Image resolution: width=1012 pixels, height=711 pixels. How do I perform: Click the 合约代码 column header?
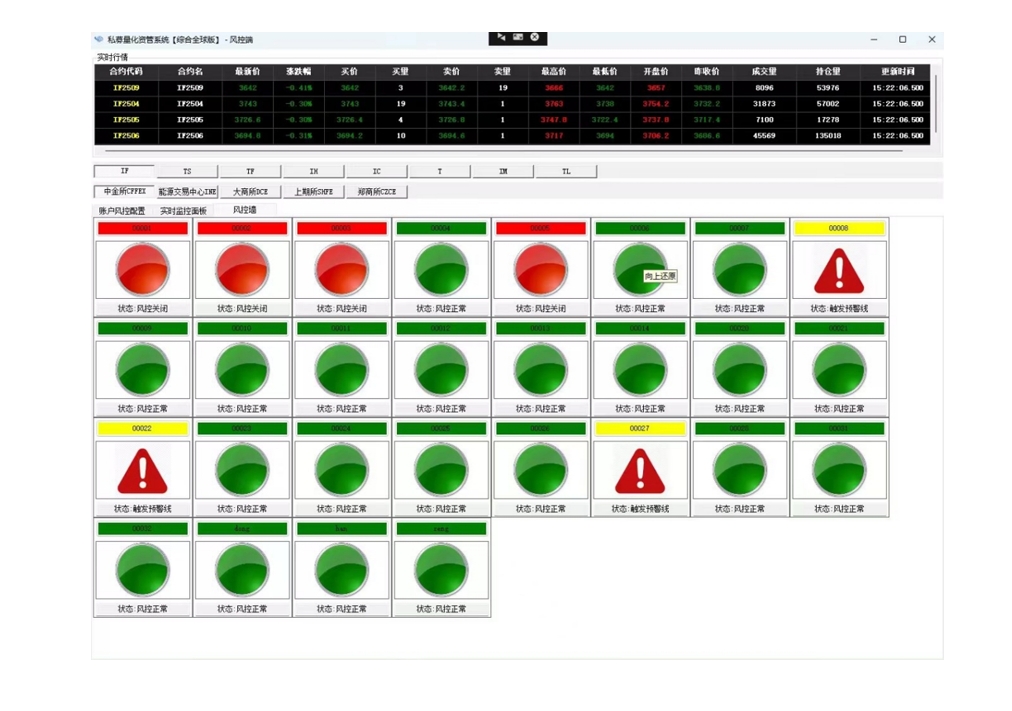coord(126,72)
